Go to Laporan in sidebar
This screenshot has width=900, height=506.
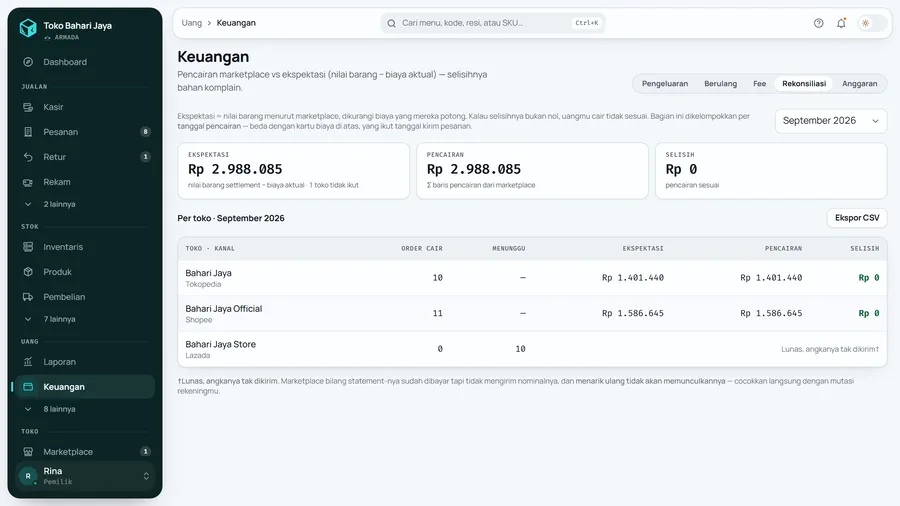[85, 362]
